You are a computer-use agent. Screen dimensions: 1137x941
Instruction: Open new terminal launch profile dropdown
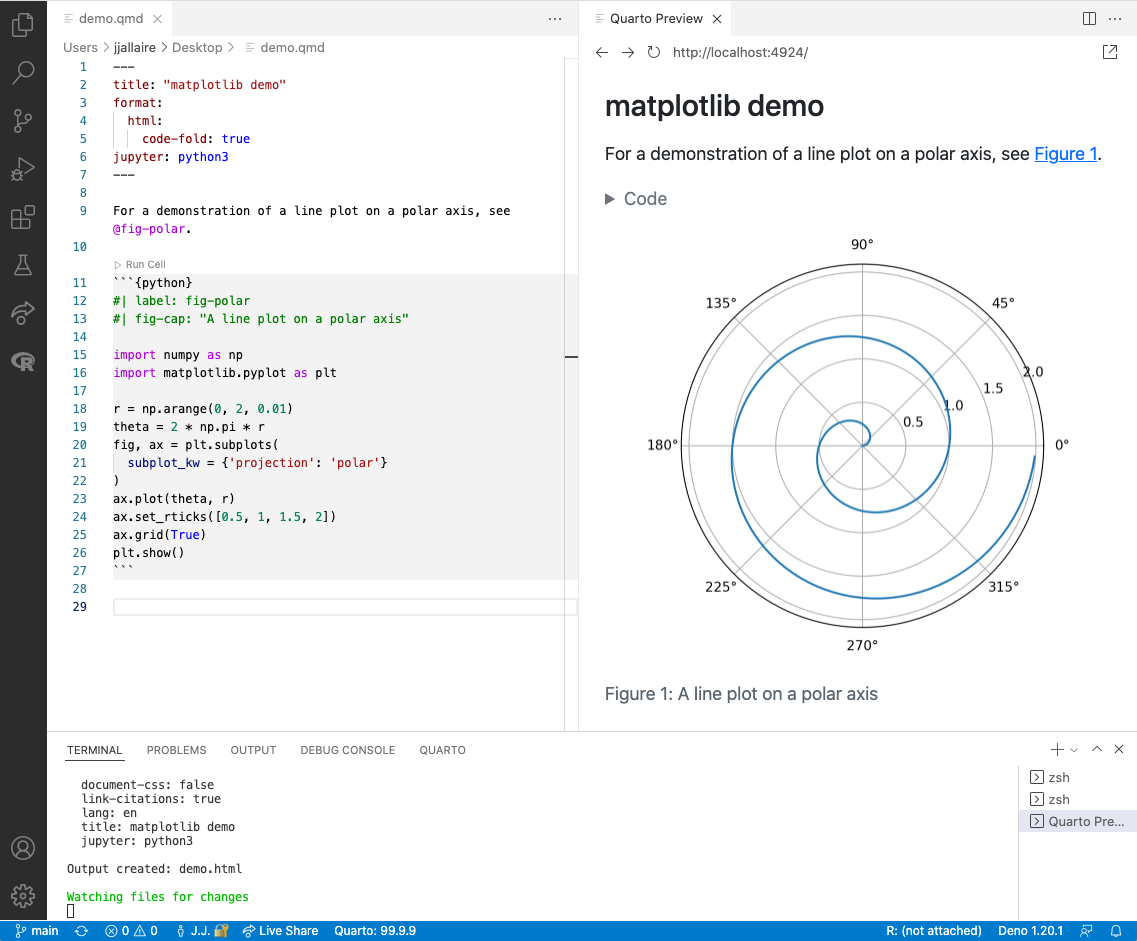pyautogui.click(x=1074, y=750)
